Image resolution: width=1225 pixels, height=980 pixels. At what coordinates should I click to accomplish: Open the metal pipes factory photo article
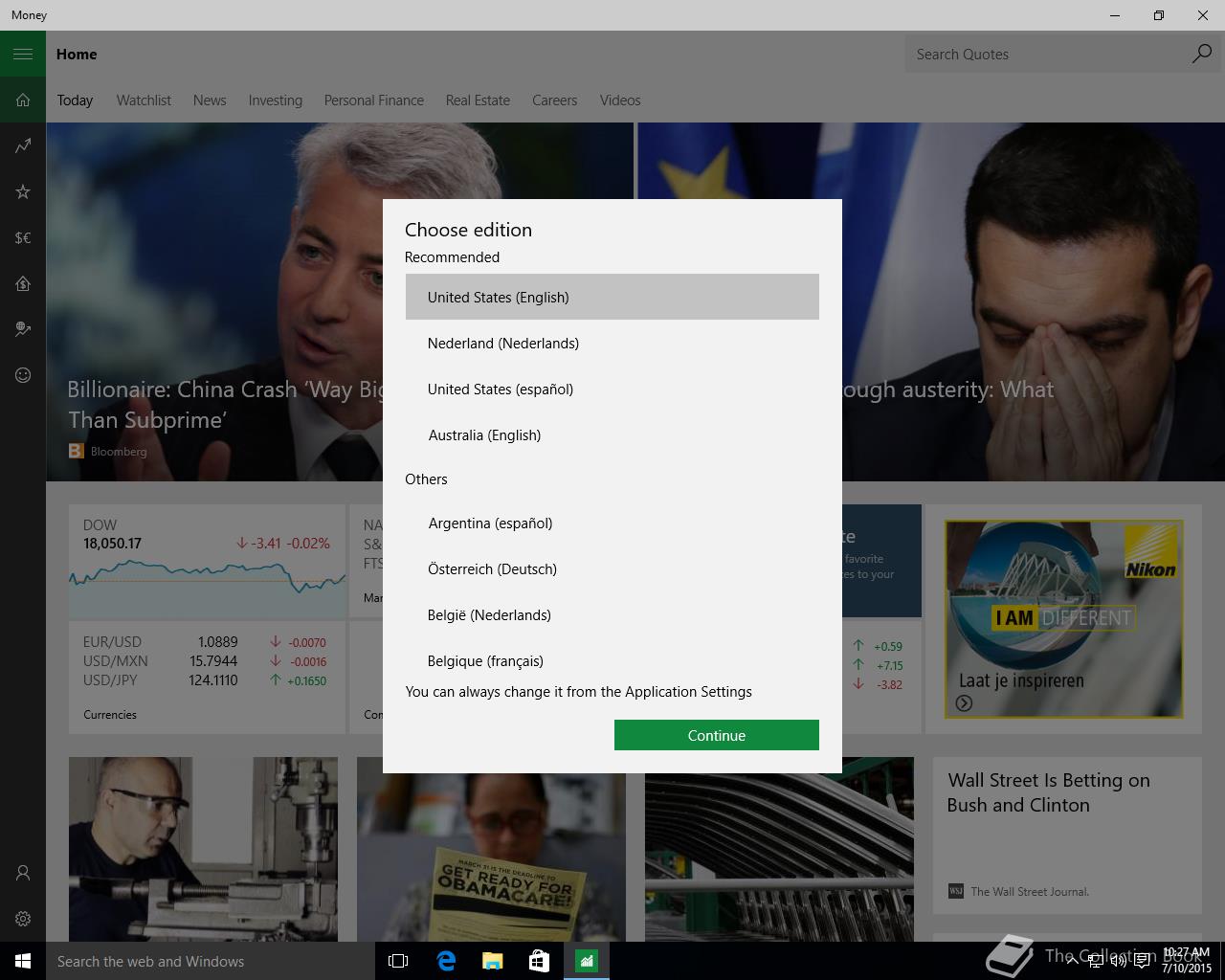tap(779, 849)
